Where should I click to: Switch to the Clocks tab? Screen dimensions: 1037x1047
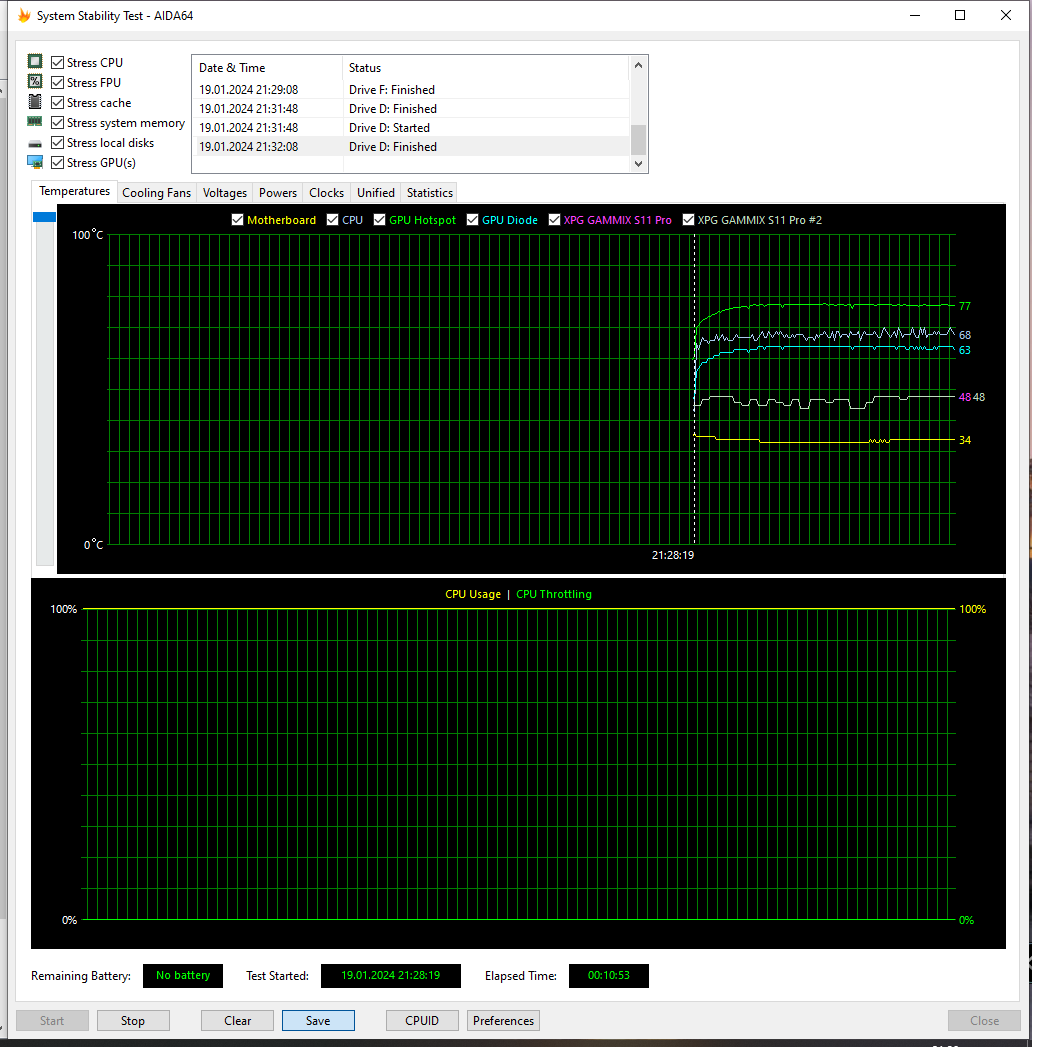point(327,193)
